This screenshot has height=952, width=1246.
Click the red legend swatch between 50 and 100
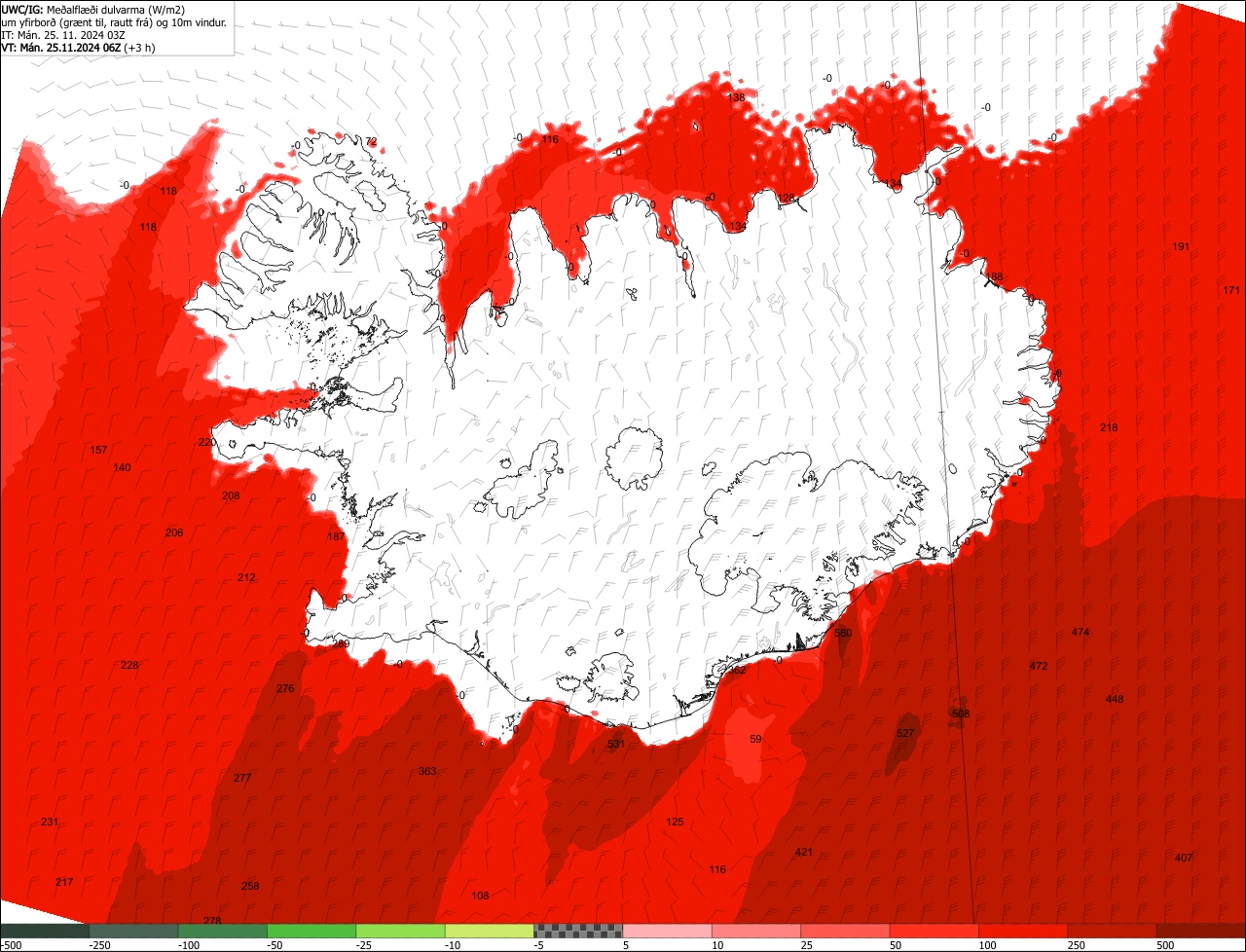point(934,931)
